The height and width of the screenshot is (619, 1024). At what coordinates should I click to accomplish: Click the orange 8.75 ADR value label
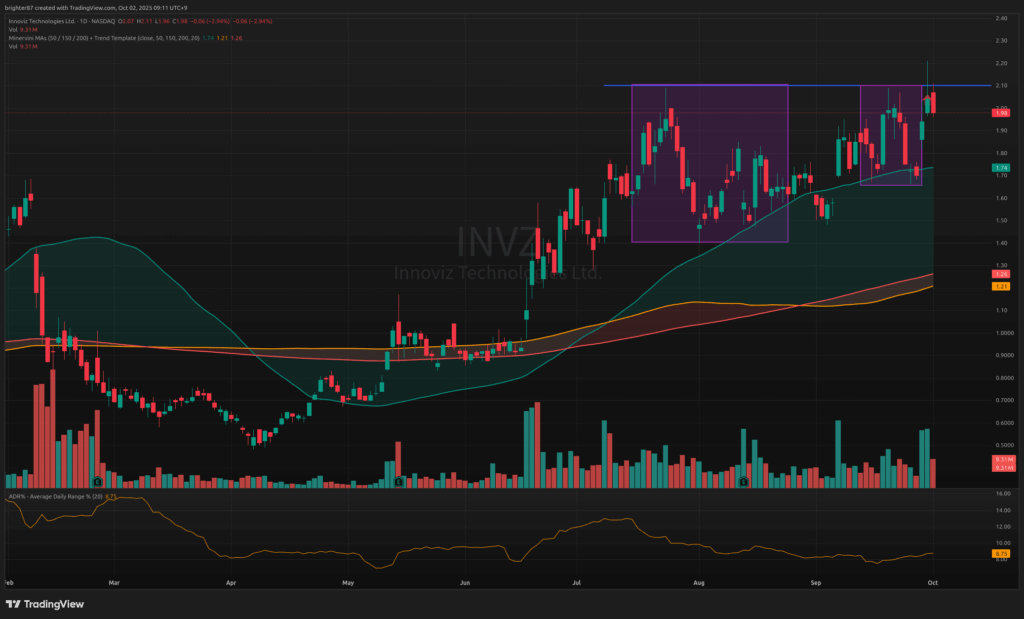point(1001,553)
